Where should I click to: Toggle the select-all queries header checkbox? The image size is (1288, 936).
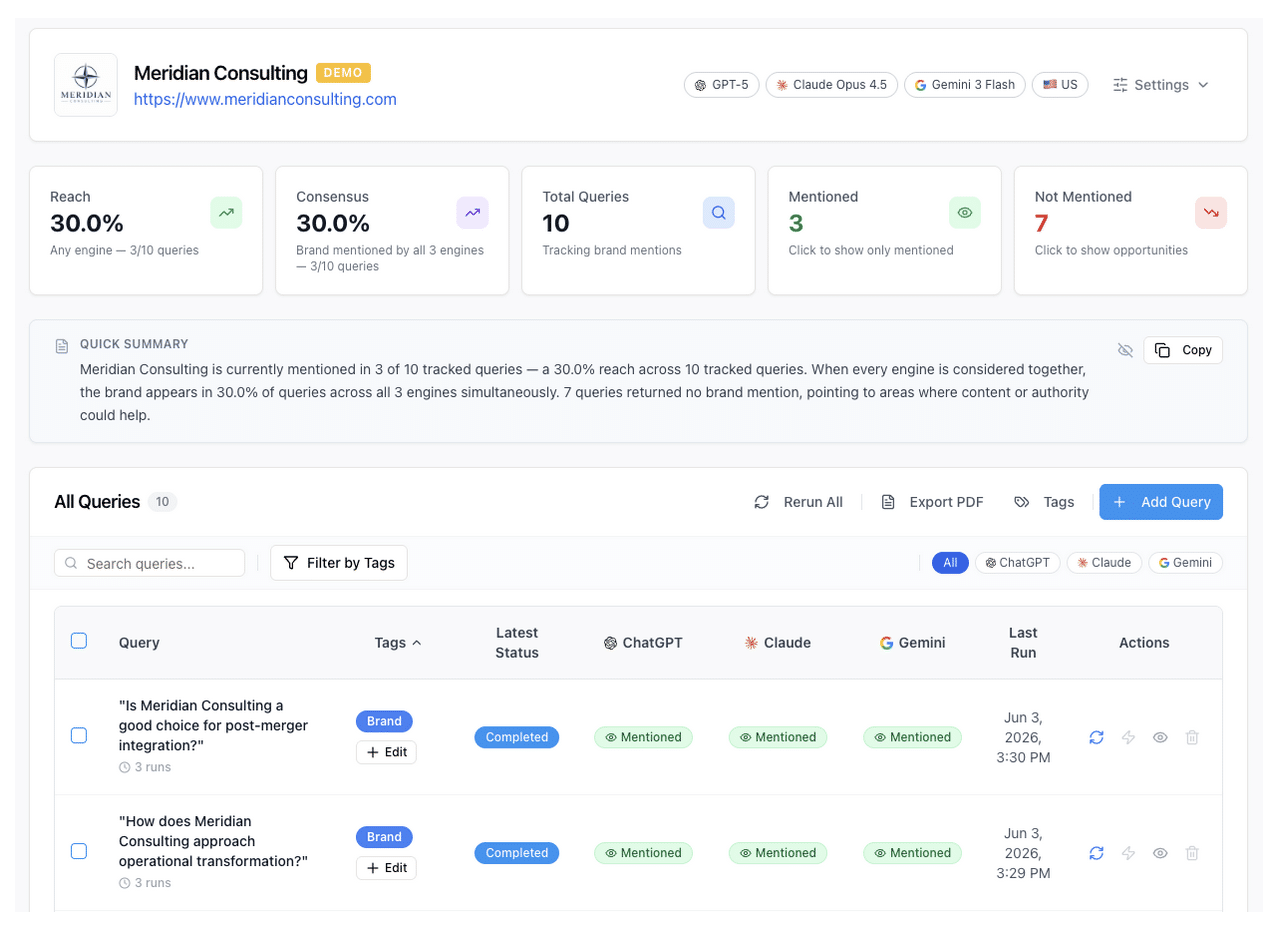79,641
